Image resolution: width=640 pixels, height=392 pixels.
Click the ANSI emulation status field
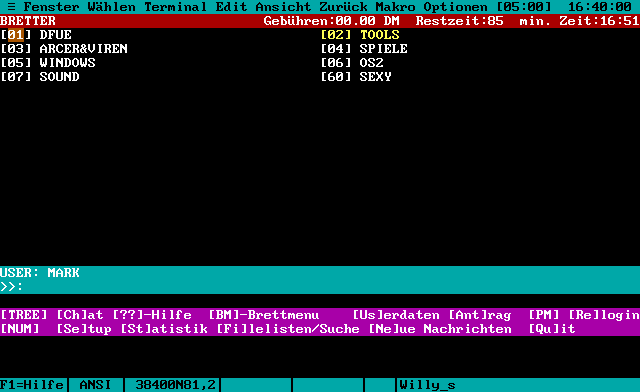(96, 385)
